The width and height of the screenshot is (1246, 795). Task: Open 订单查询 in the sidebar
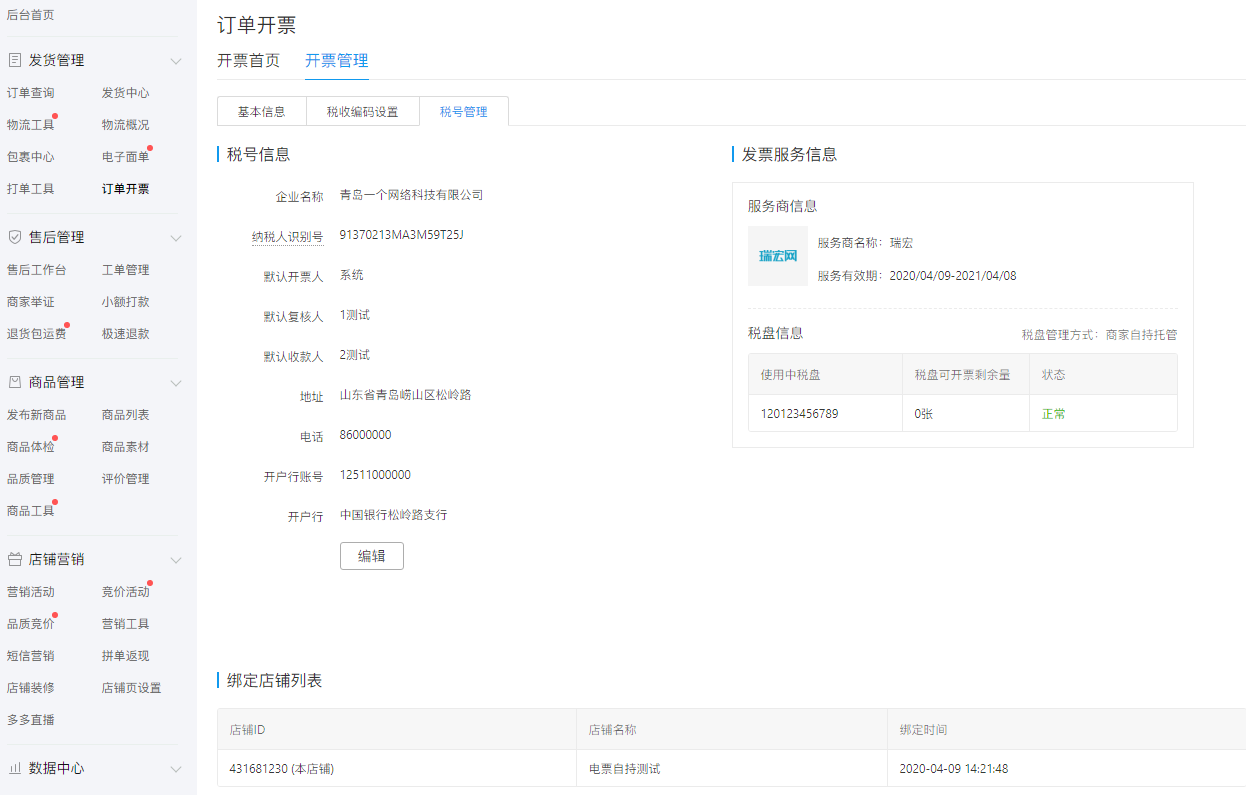[31, 93]
